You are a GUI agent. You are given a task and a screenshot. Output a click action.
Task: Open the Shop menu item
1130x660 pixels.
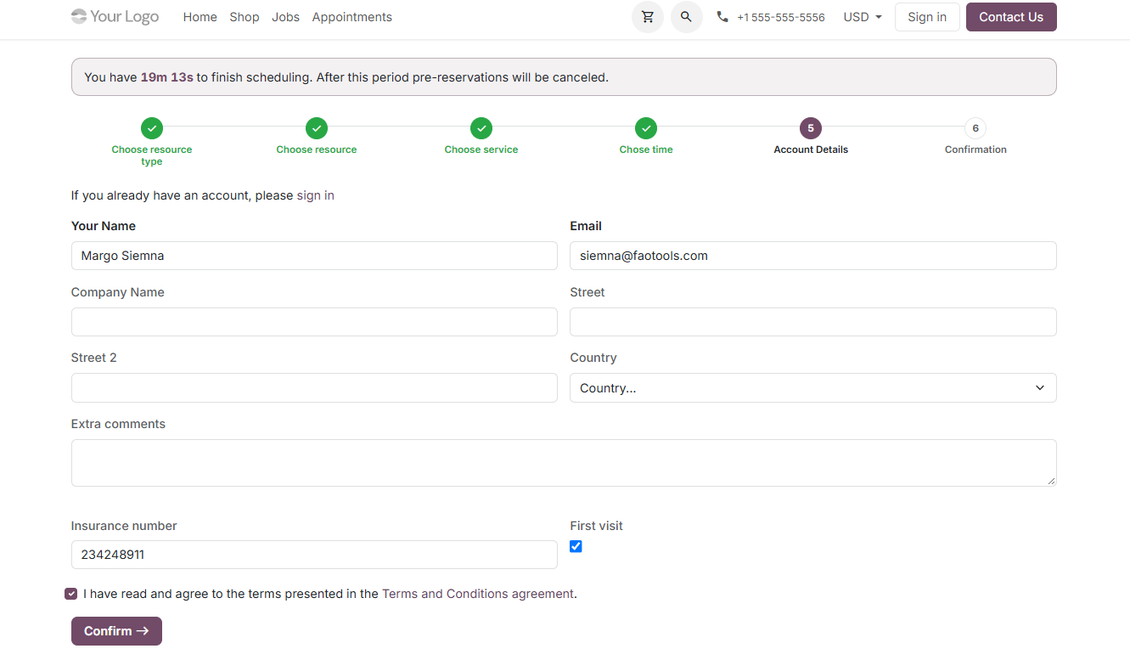pos(244,17)
